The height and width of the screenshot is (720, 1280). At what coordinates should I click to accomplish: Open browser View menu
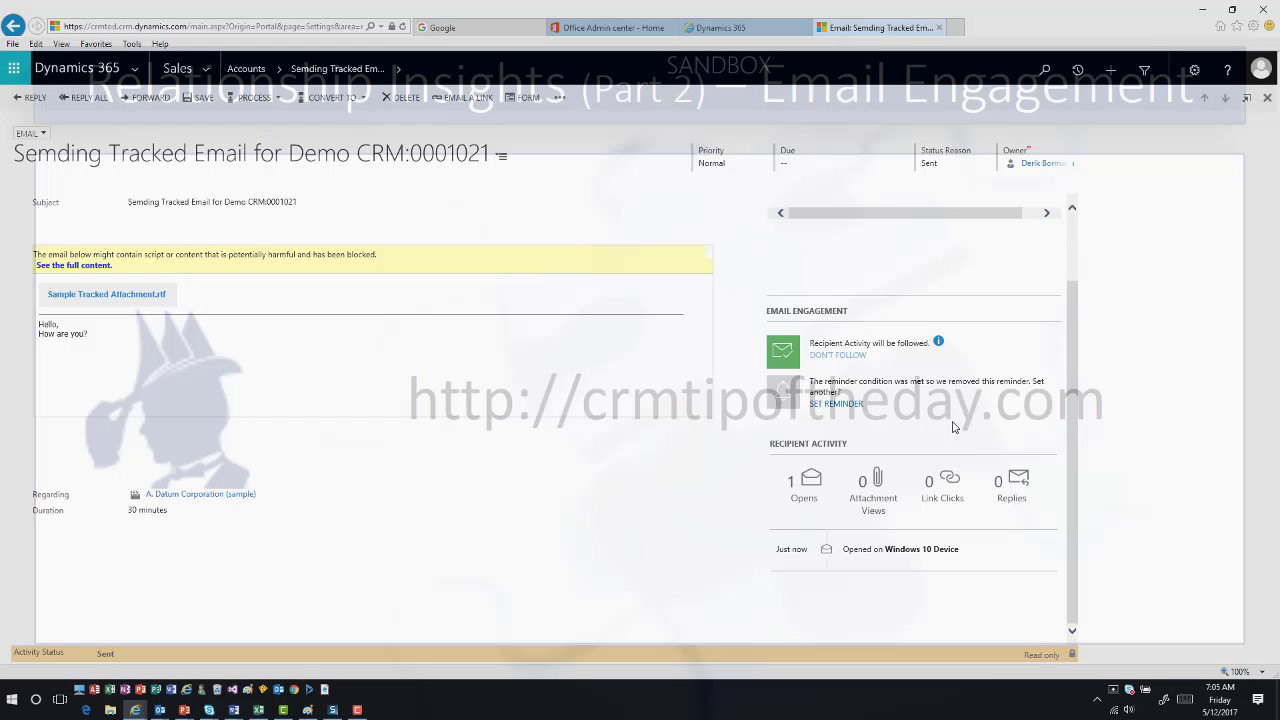pyautogui.click(x=61, y=44)
